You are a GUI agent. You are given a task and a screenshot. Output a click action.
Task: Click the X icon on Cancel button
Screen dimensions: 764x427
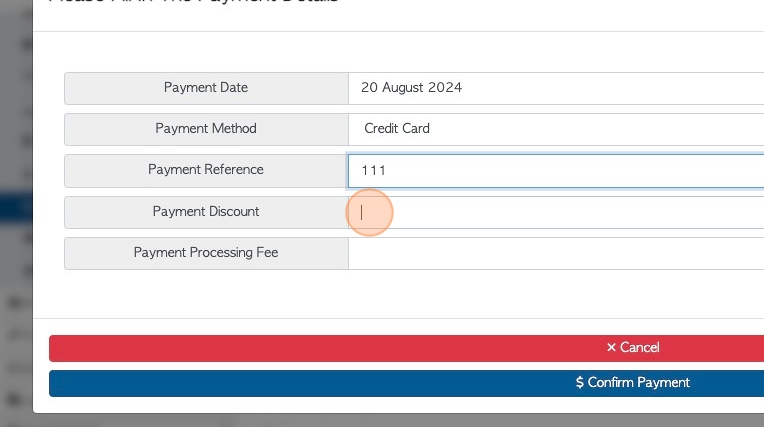pyautogui.click(x=611, y=348)
